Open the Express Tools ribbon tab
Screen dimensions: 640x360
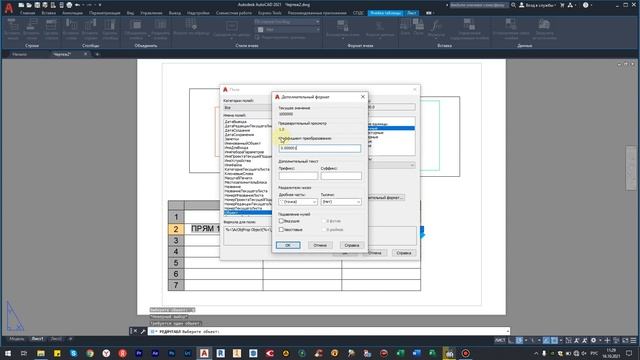[270, 13]
